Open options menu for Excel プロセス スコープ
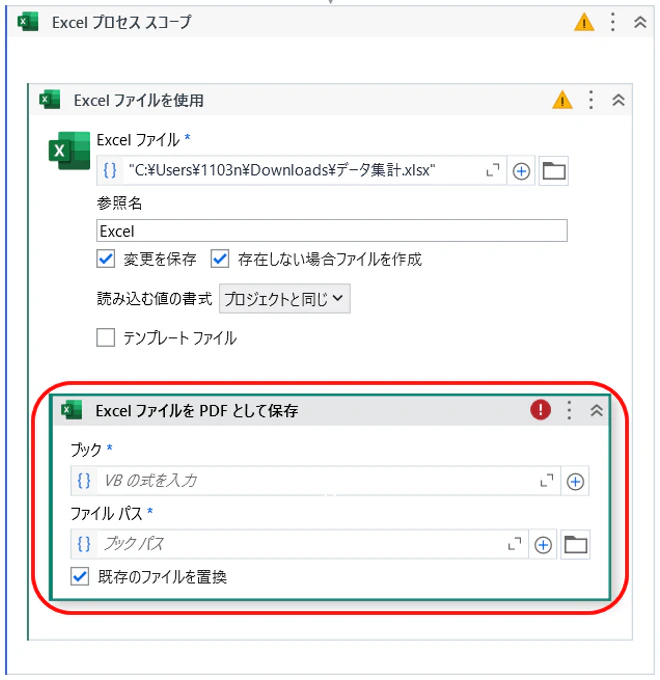Image resolution: width=660 pixels, height=680 pixels. (612, 22)
